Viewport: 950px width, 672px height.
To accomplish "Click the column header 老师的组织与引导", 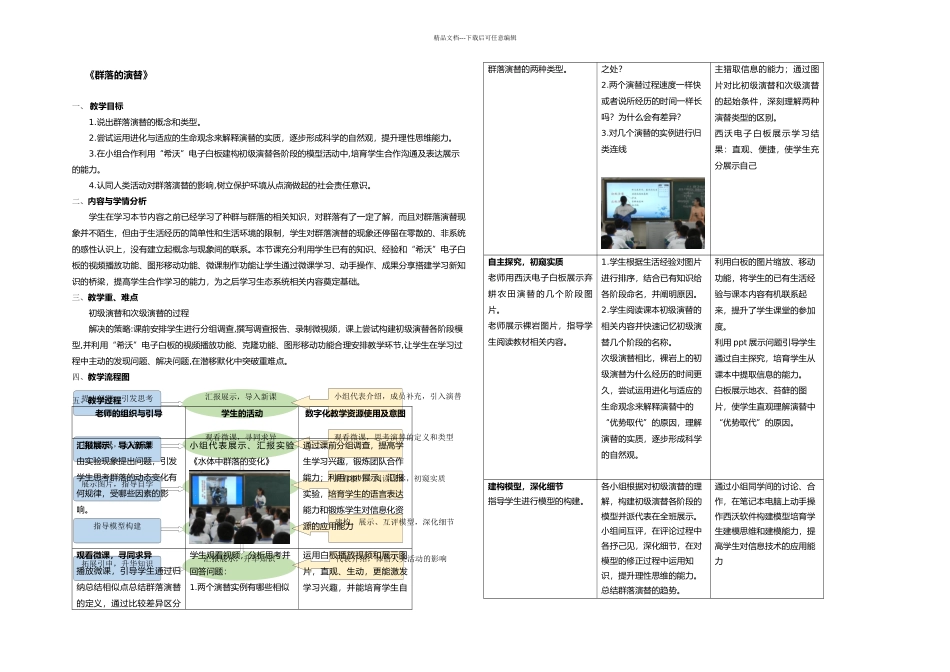I will [128, 413].
